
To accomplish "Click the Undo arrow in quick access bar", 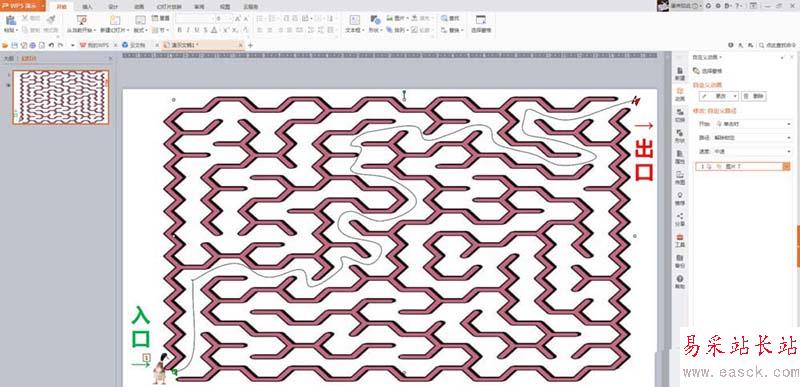I will pos(51,45).
